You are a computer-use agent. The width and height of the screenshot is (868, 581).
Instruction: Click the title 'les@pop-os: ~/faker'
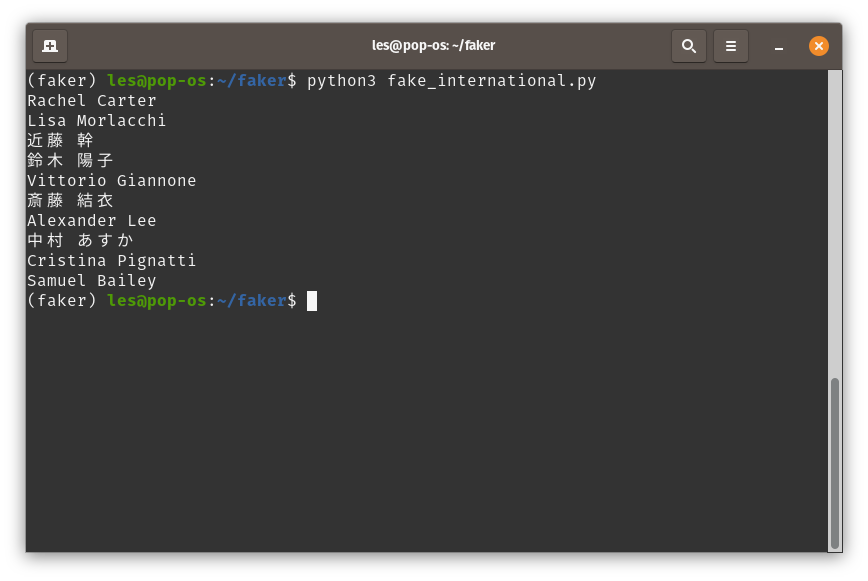pyautogui.click(x=434, y=45)
